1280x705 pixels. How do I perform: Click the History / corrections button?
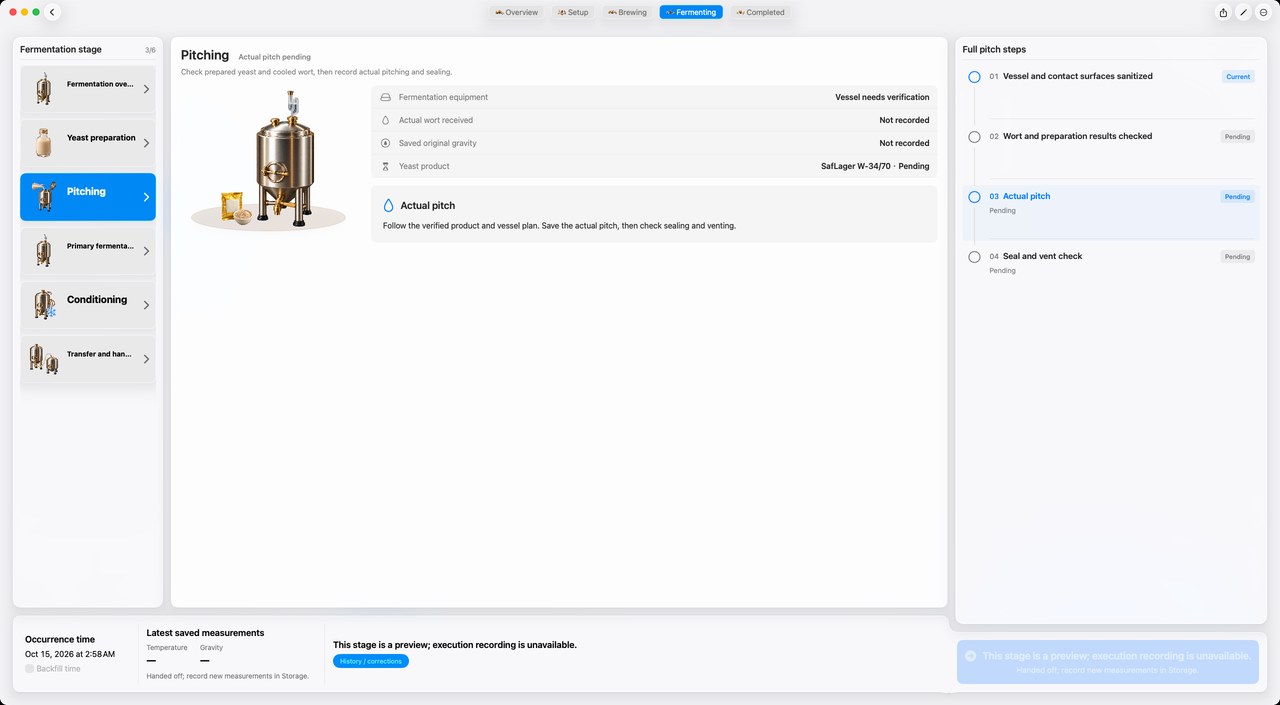[x=371, y=661]
